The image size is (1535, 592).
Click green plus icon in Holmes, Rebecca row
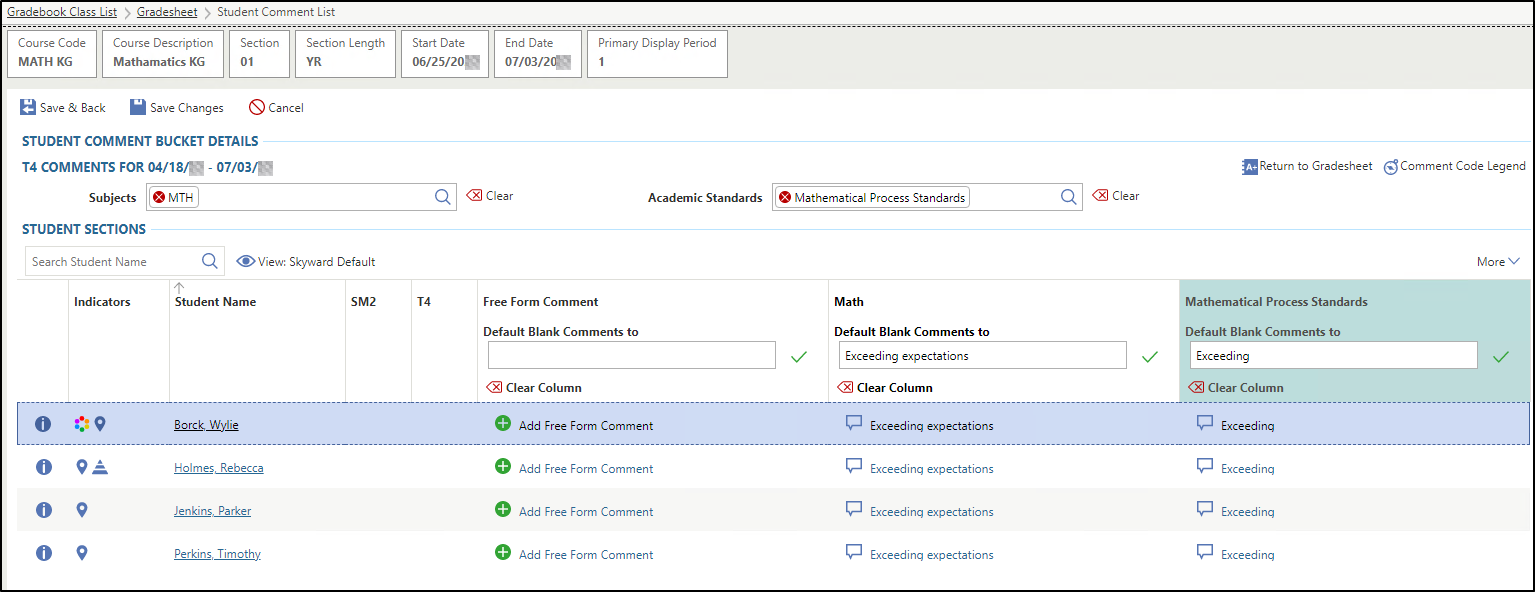coord(503,467)
